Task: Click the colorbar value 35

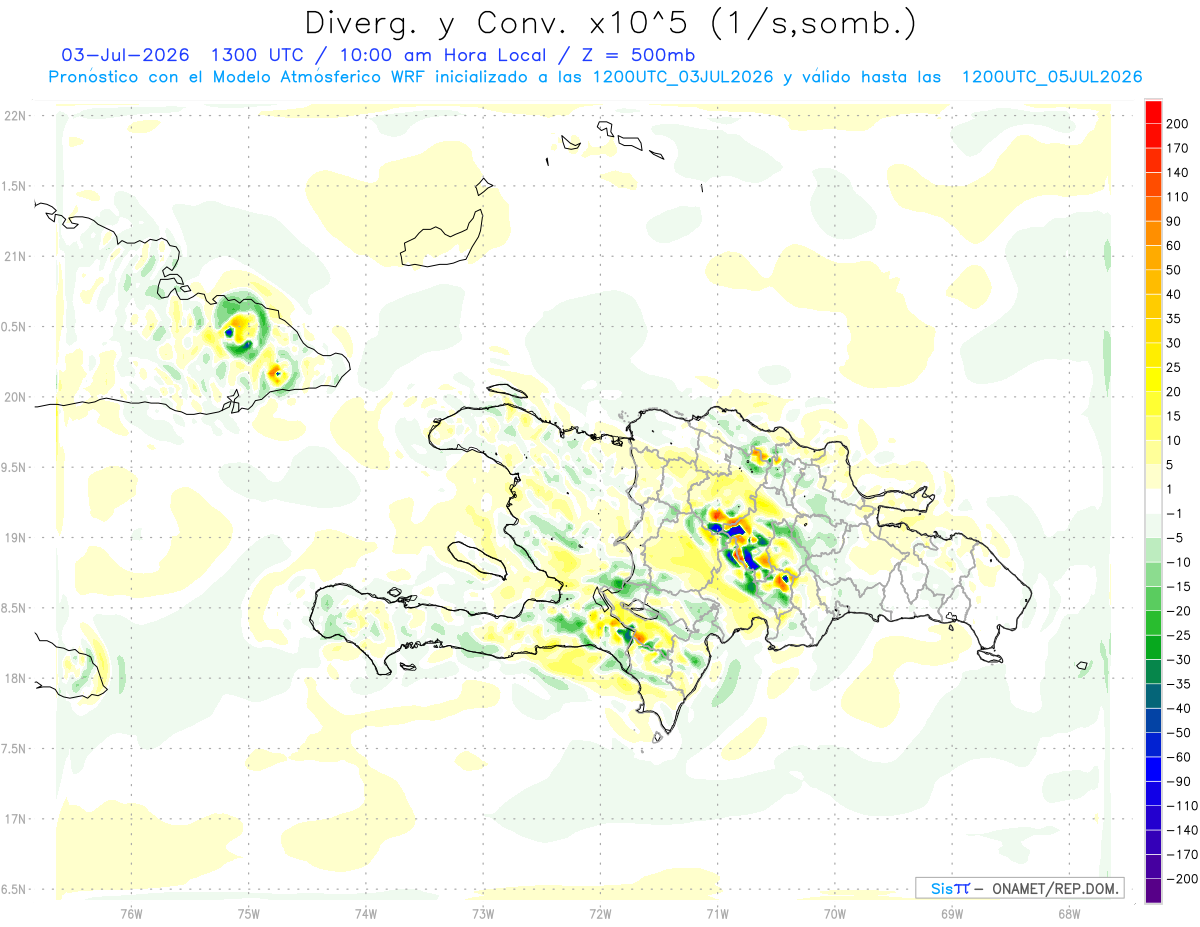Action: pos(1174,318)
